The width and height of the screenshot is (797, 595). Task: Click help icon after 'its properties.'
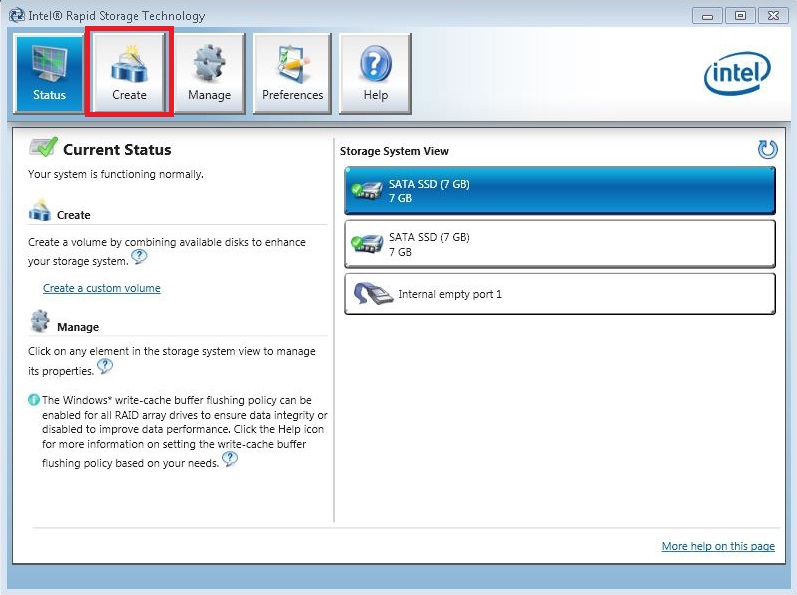pos(105,366)
